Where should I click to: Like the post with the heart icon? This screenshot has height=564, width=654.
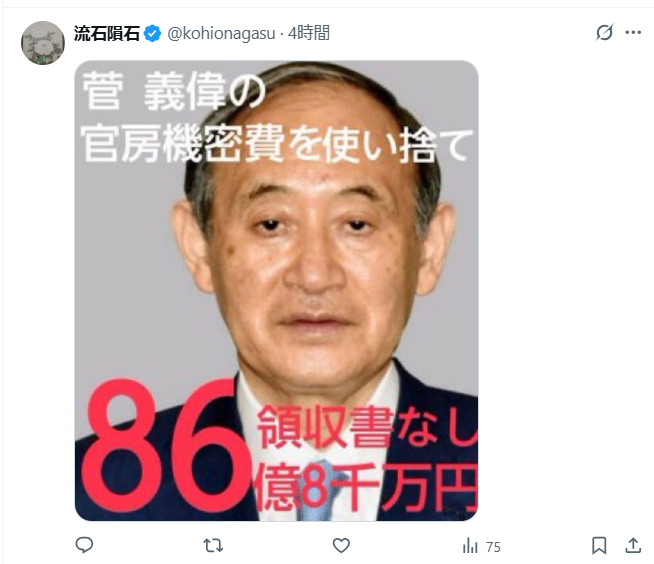341,545
